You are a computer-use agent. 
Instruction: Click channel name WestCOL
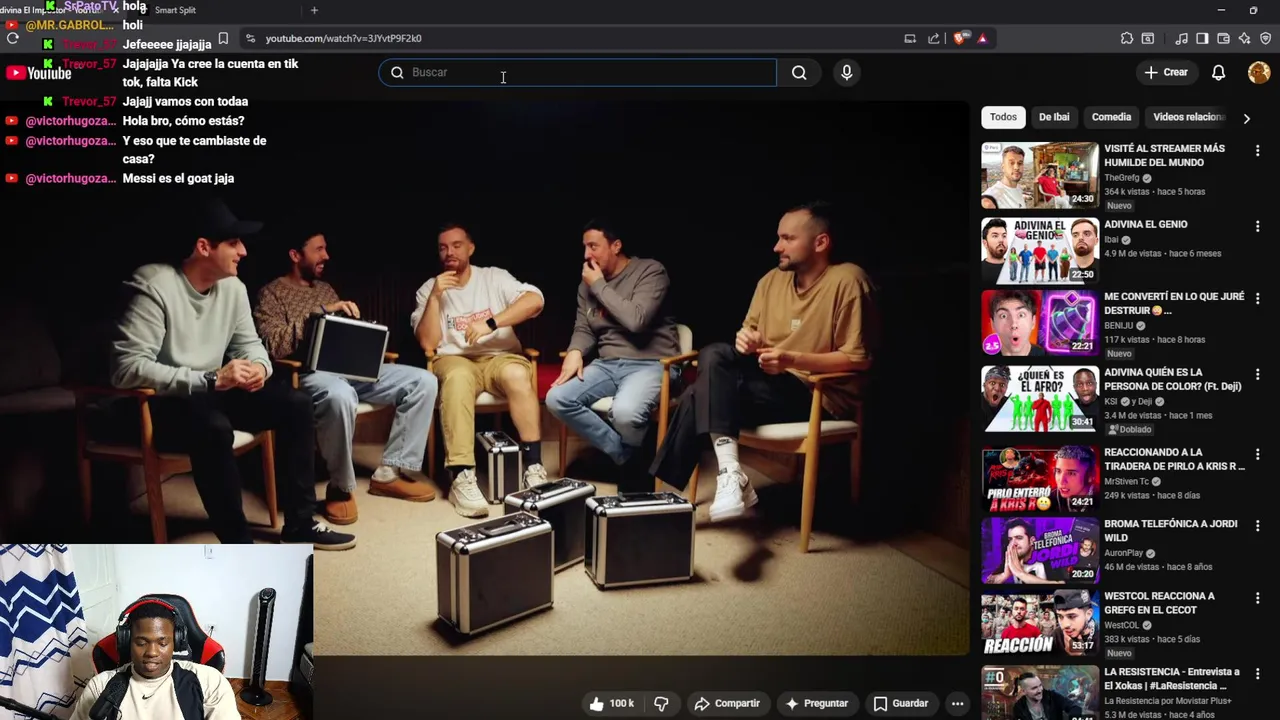1122,625
